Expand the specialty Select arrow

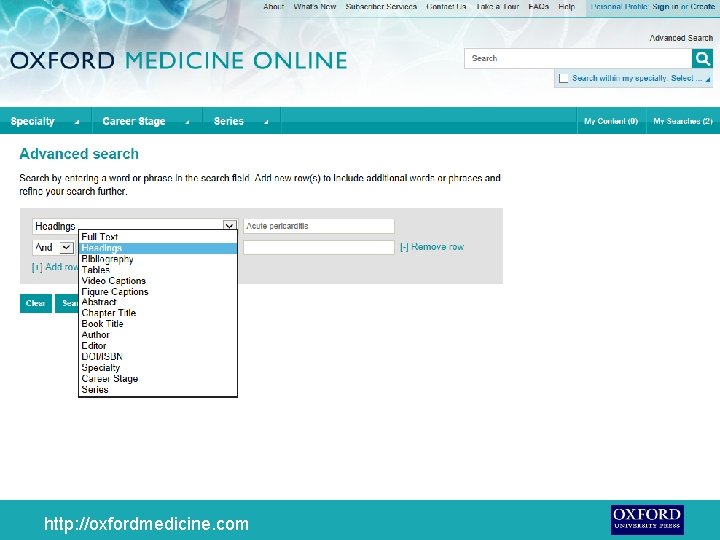pos(708,79)
